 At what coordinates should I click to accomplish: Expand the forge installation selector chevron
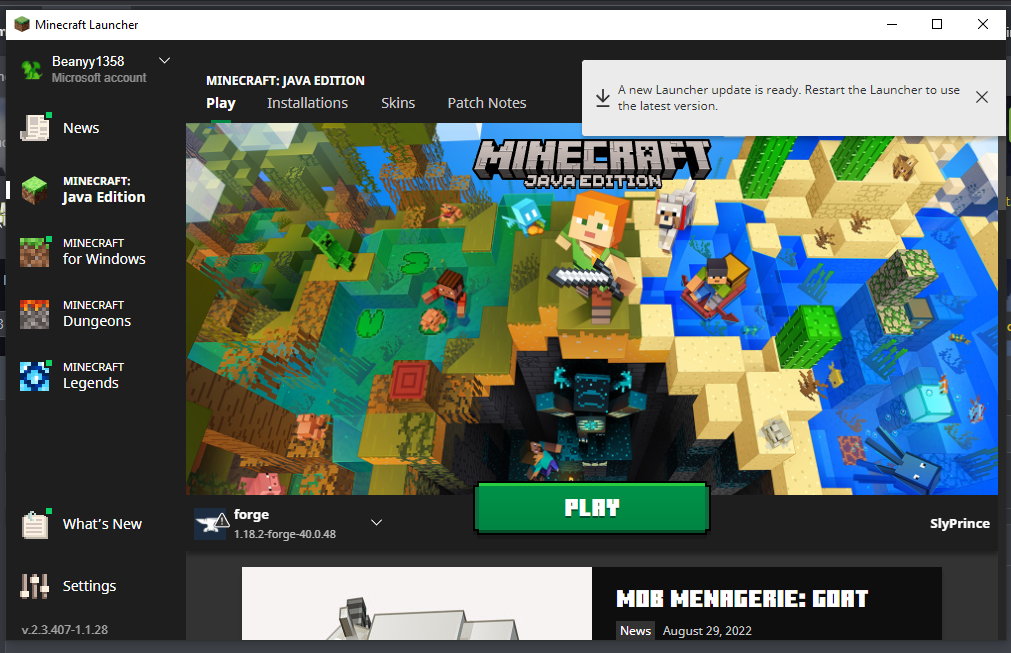pyautogui.click(x=377, y=522)
